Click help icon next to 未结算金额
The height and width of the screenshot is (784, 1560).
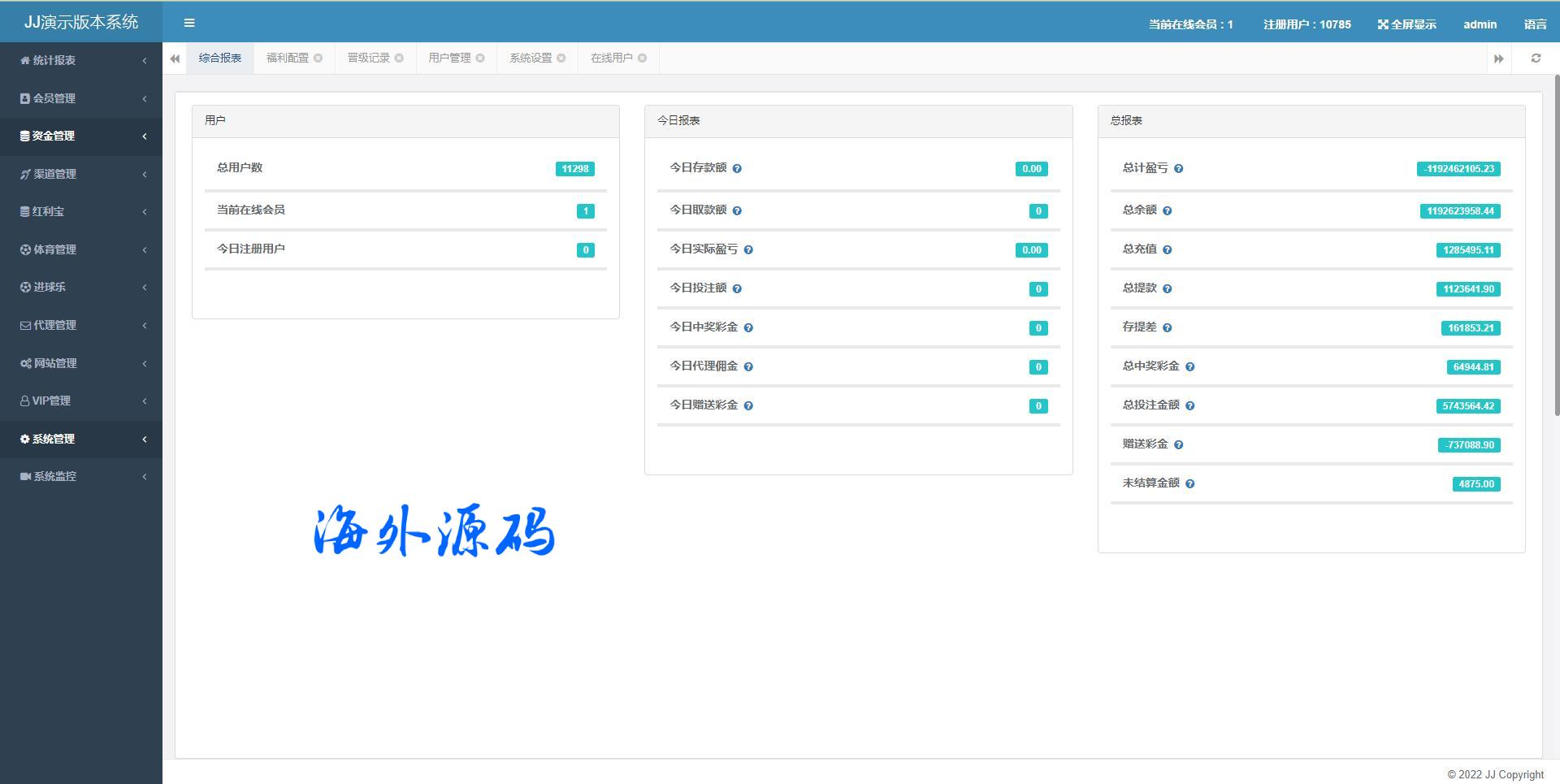tap(1190, 484)
